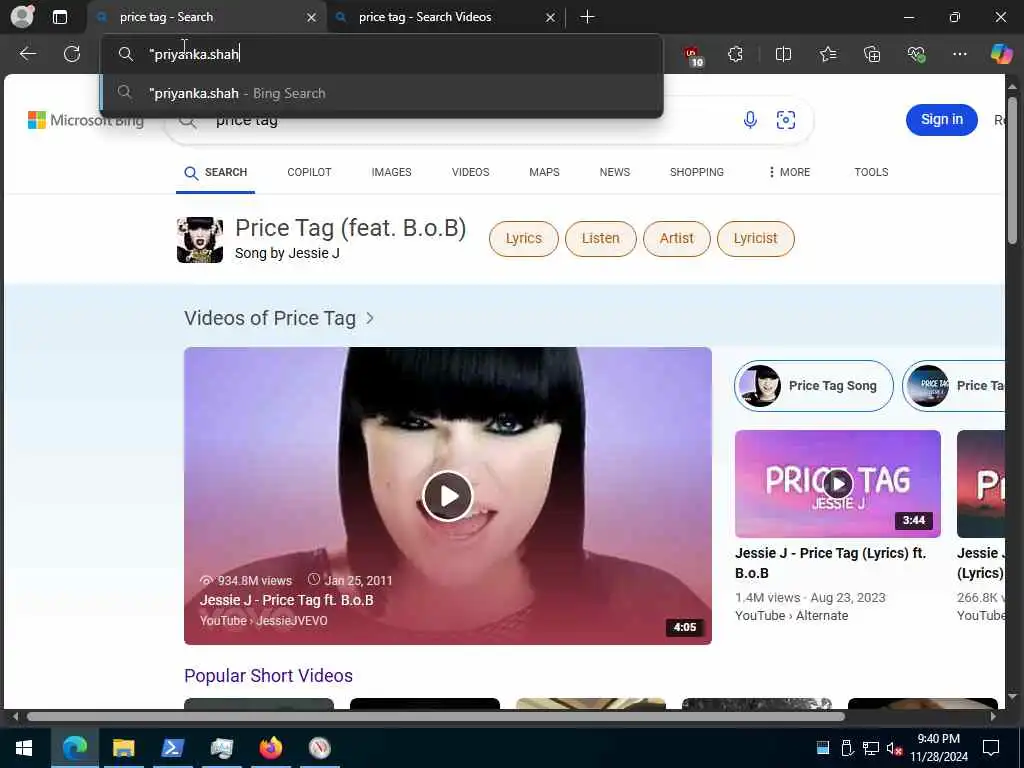This screenshot has height=768, width=1024.
Task: Open the Extensions puzzle icon
Action: point(735,54)
